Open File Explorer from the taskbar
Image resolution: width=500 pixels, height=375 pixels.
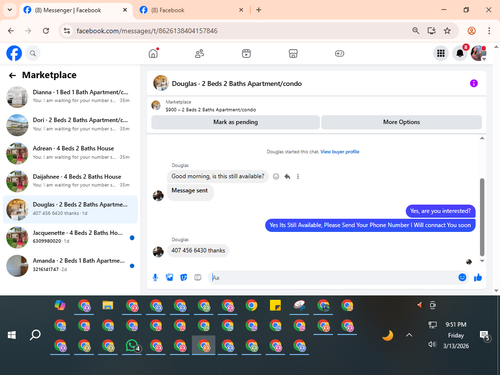[108, 305]
